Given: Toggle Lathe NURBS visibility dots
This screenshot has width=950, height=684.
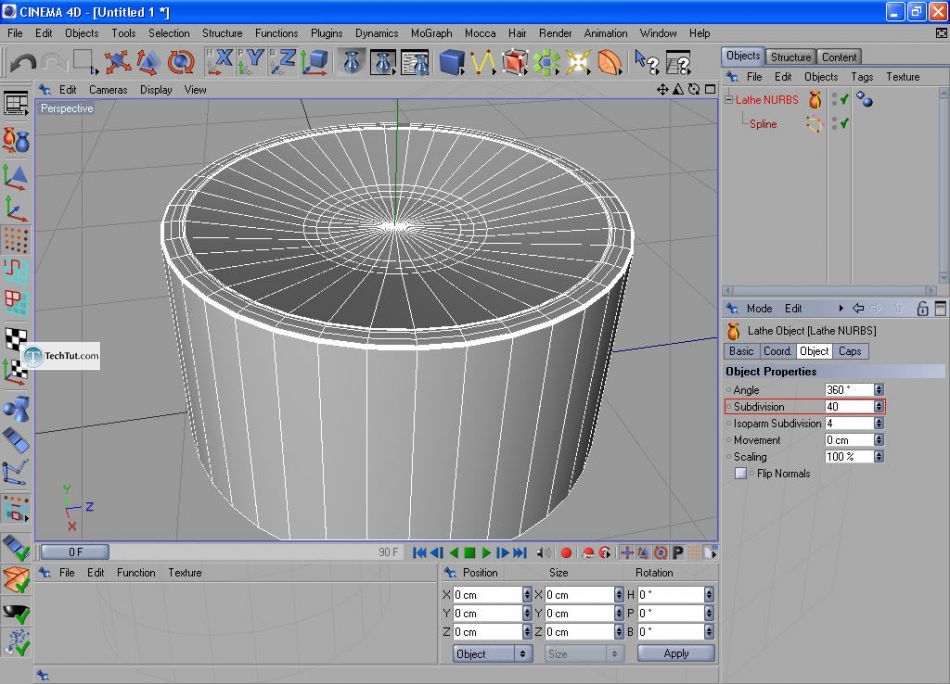Looking at the screenshot, I should [834, 99].
